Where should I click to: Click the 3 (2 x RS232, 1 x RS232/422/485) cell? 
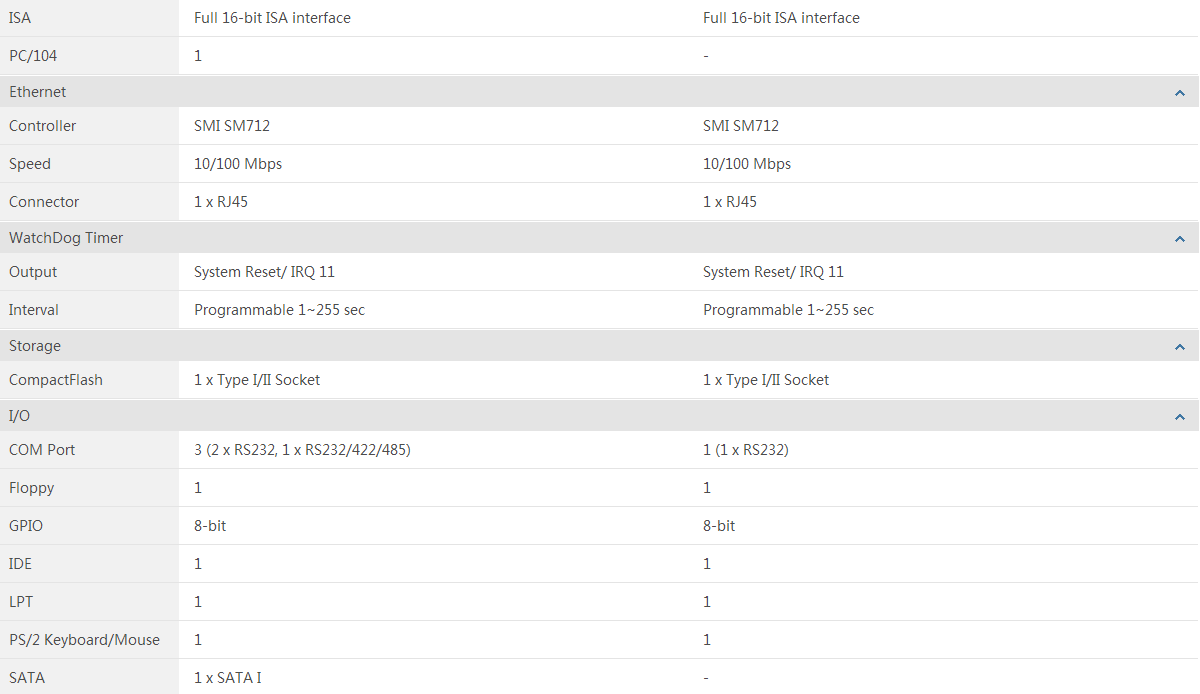click(302, 450)
